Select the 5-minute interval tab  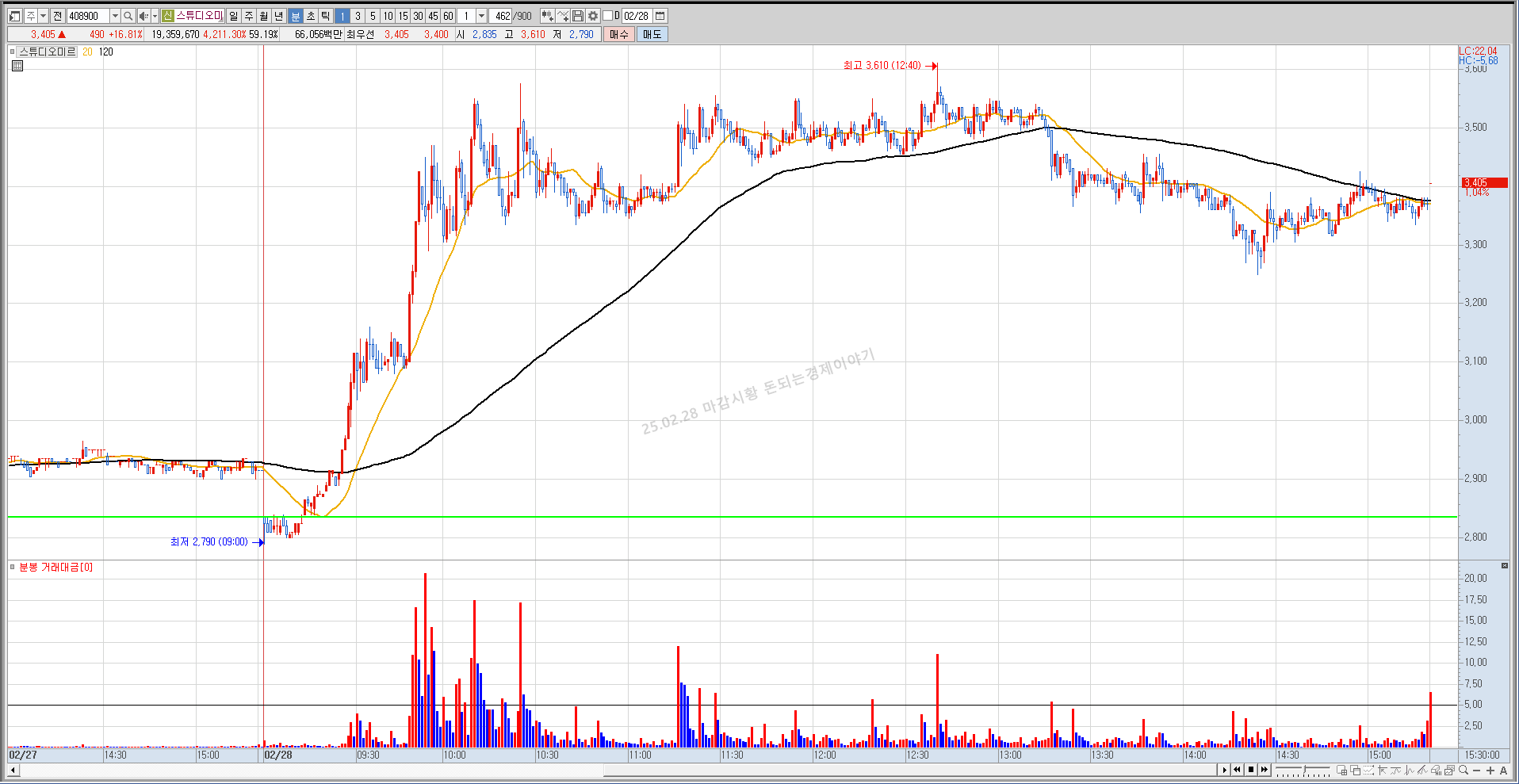click(373, 16)
